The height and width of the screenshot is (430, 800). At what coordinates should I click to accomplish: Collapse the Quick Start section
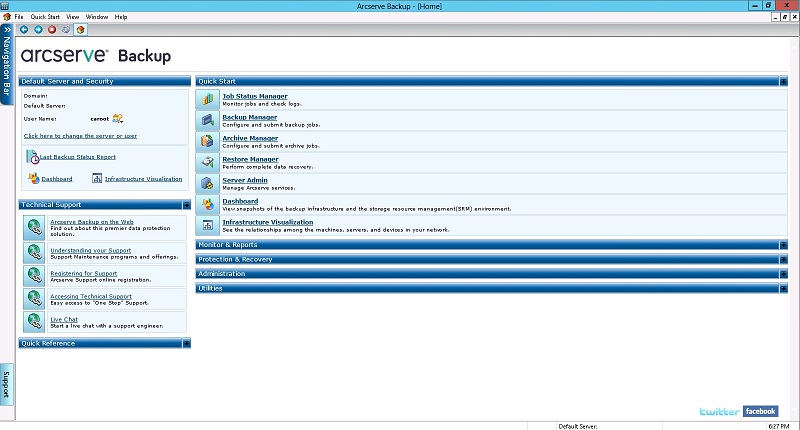point(783,81)
